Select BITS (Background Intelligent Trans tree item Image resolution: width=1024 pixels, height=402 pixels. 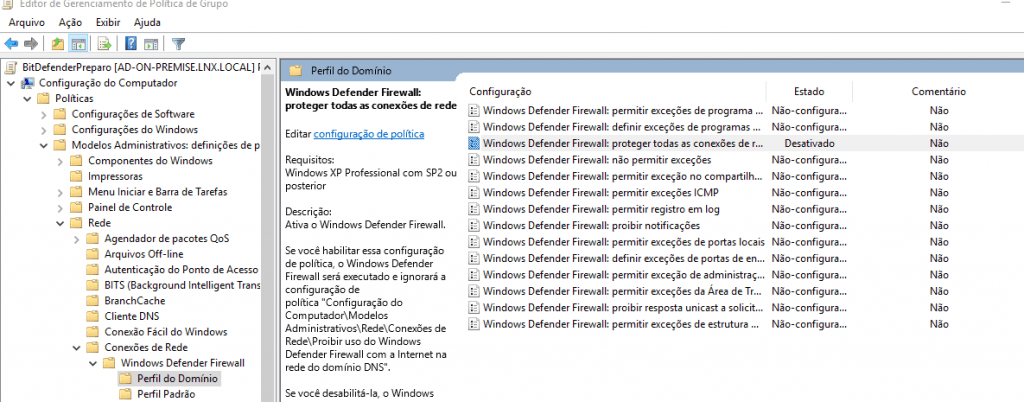point(182,285)
